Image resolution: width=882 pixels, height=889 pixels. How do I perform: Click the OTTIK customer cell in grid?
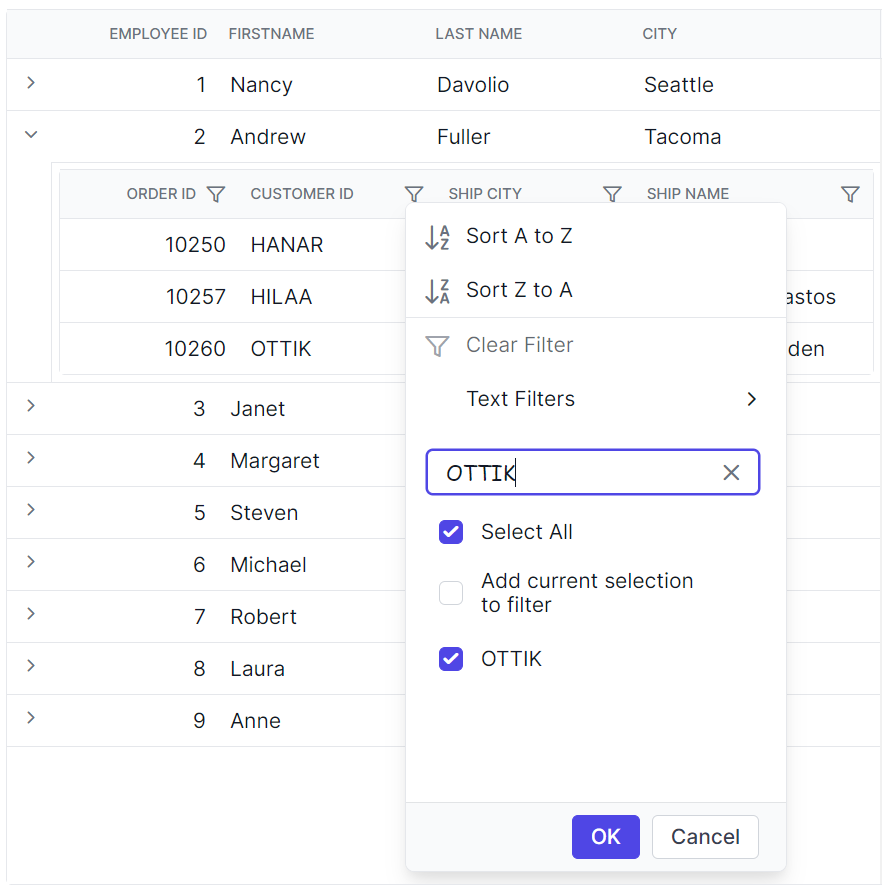[281, 349]
